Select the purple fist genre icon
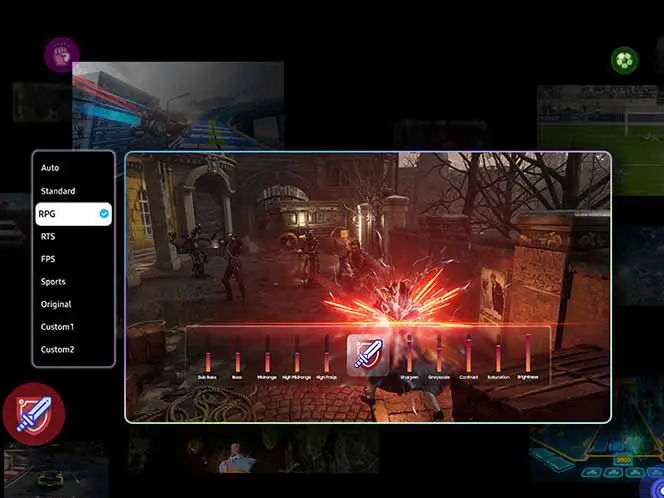 [x=61, y=53]
